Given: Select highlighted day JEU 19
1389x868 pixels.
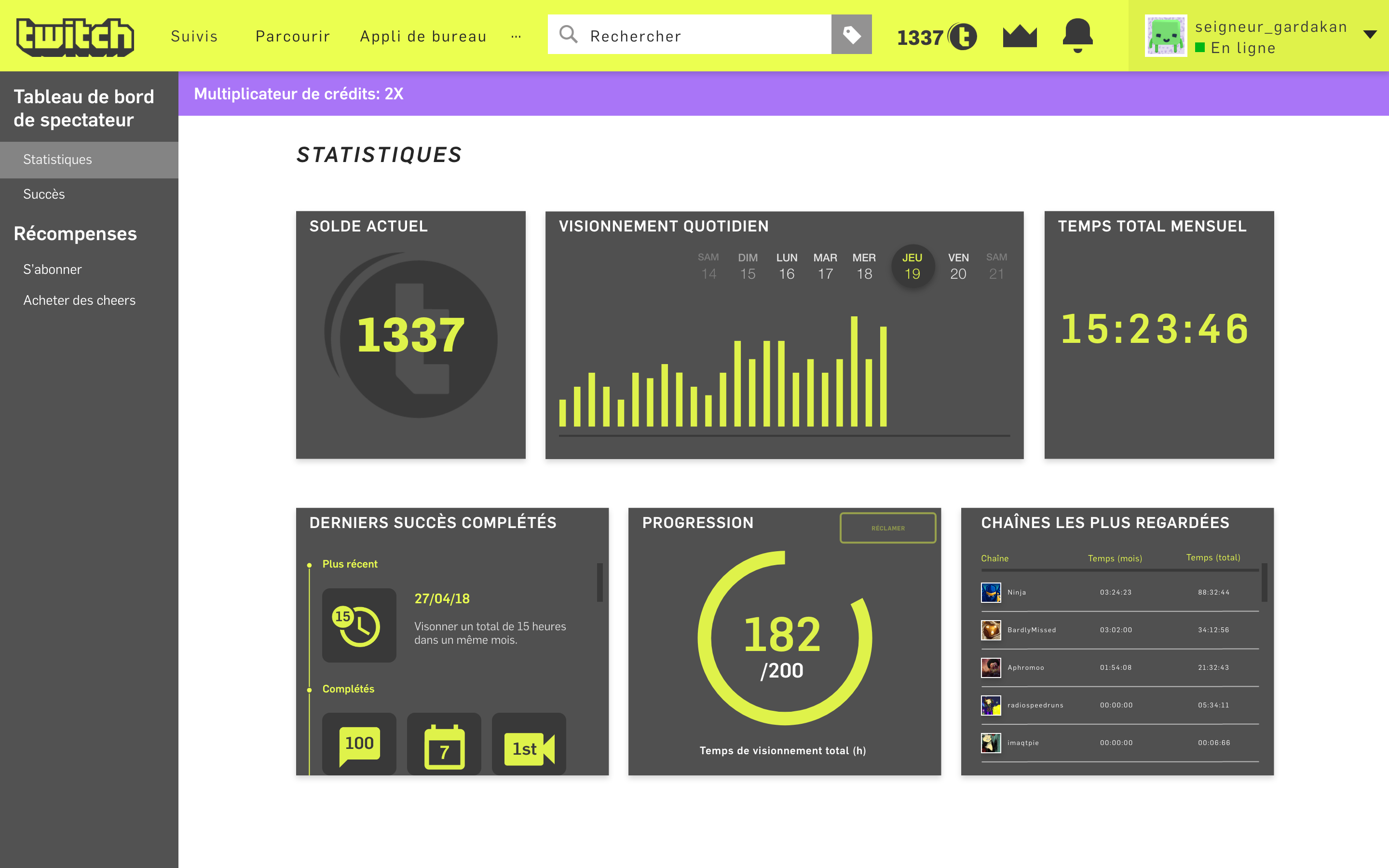Looking at the screenshot, I should pos(912,266).
